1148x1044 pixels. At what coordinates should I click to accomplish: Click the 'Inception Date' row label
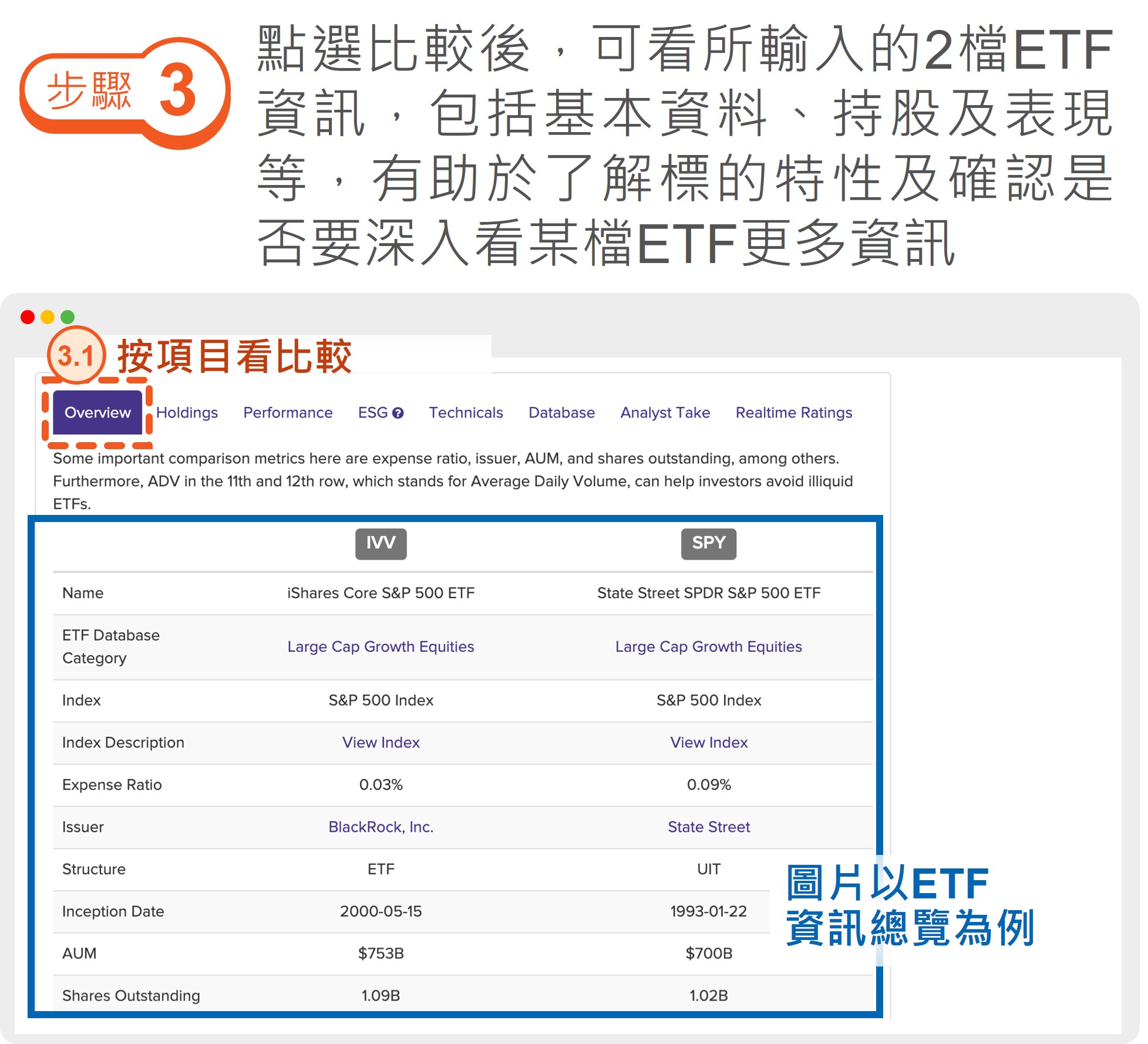[x=113, y=911]
